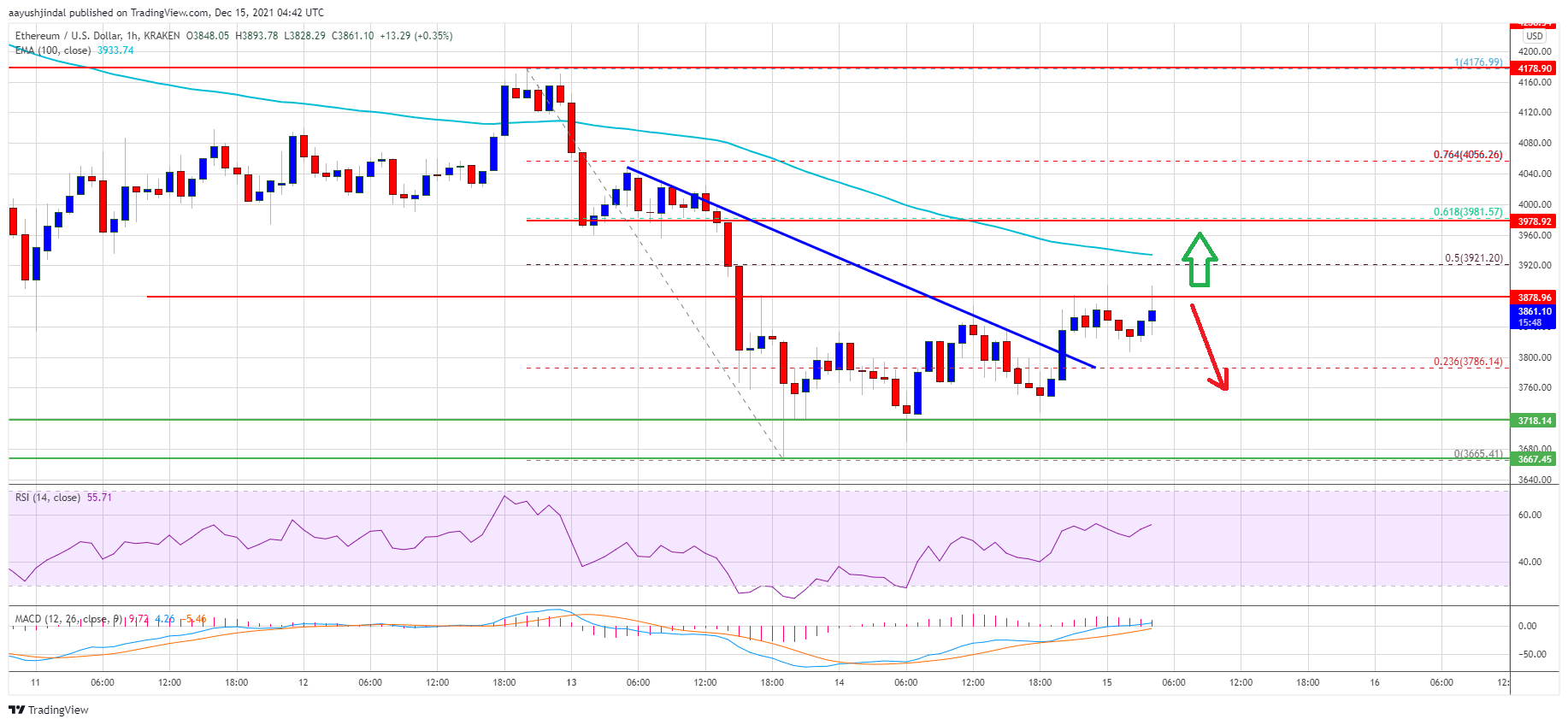
Task: Click date 14 on the time axis
Action: pos(839,682)
